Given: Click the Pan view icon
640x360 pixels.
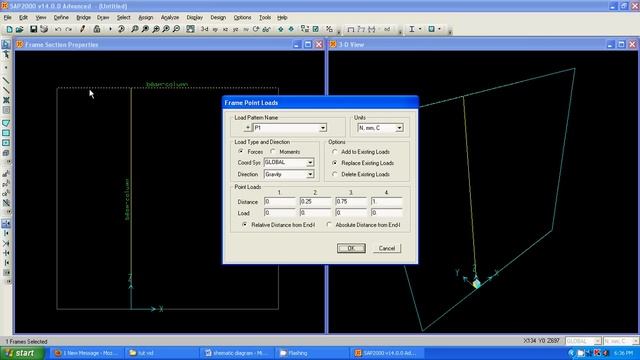Looking at the screenshot, I should pyautogui.click(x=190, y=29).
